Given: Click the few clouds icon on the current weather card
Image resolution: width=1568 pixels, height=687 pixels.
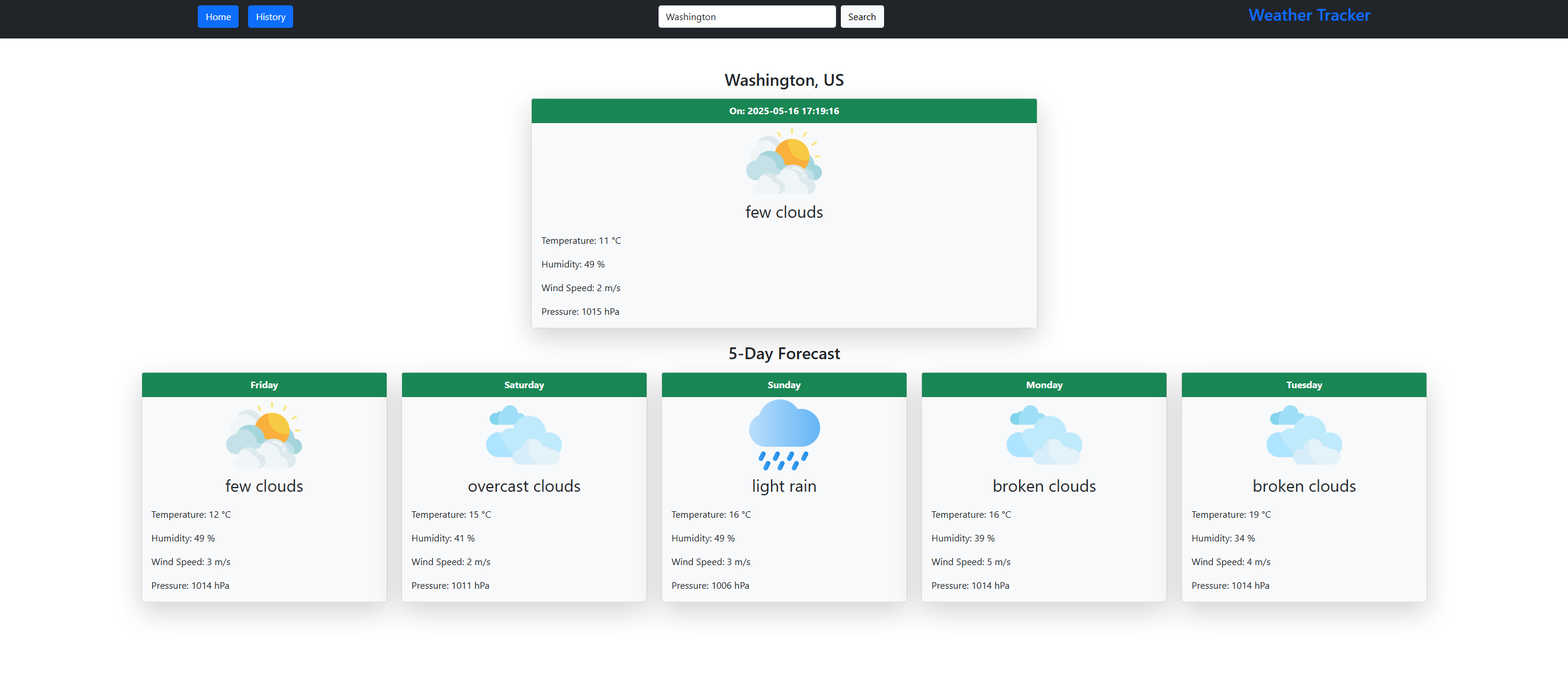Looking at the screenshot, I should [784, 165].
